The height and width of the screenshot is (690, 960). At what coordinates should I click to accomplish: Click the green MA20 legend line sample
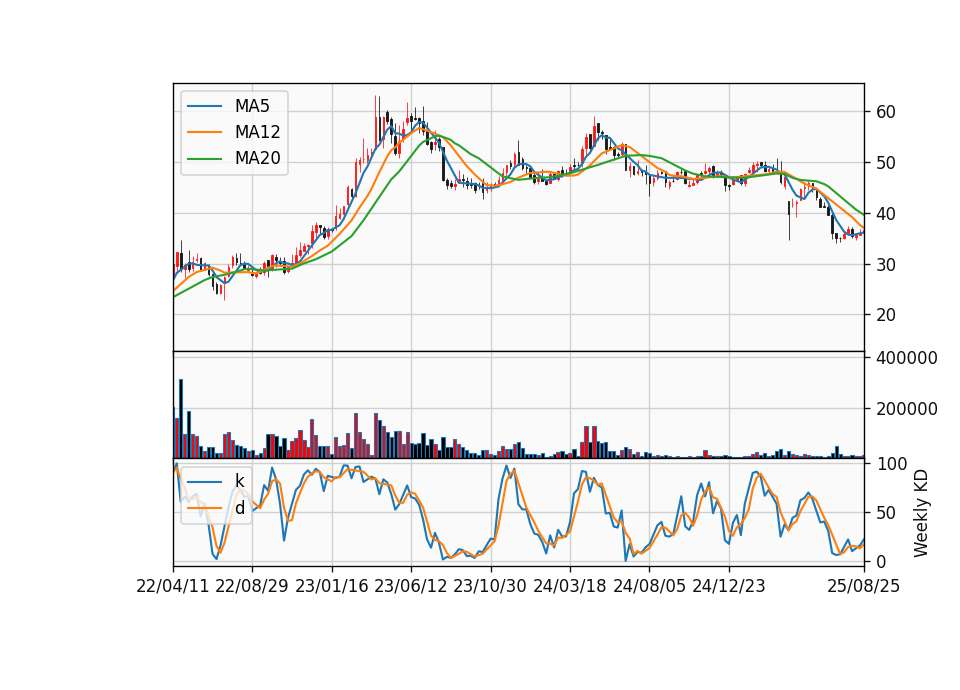coord(204,159)
